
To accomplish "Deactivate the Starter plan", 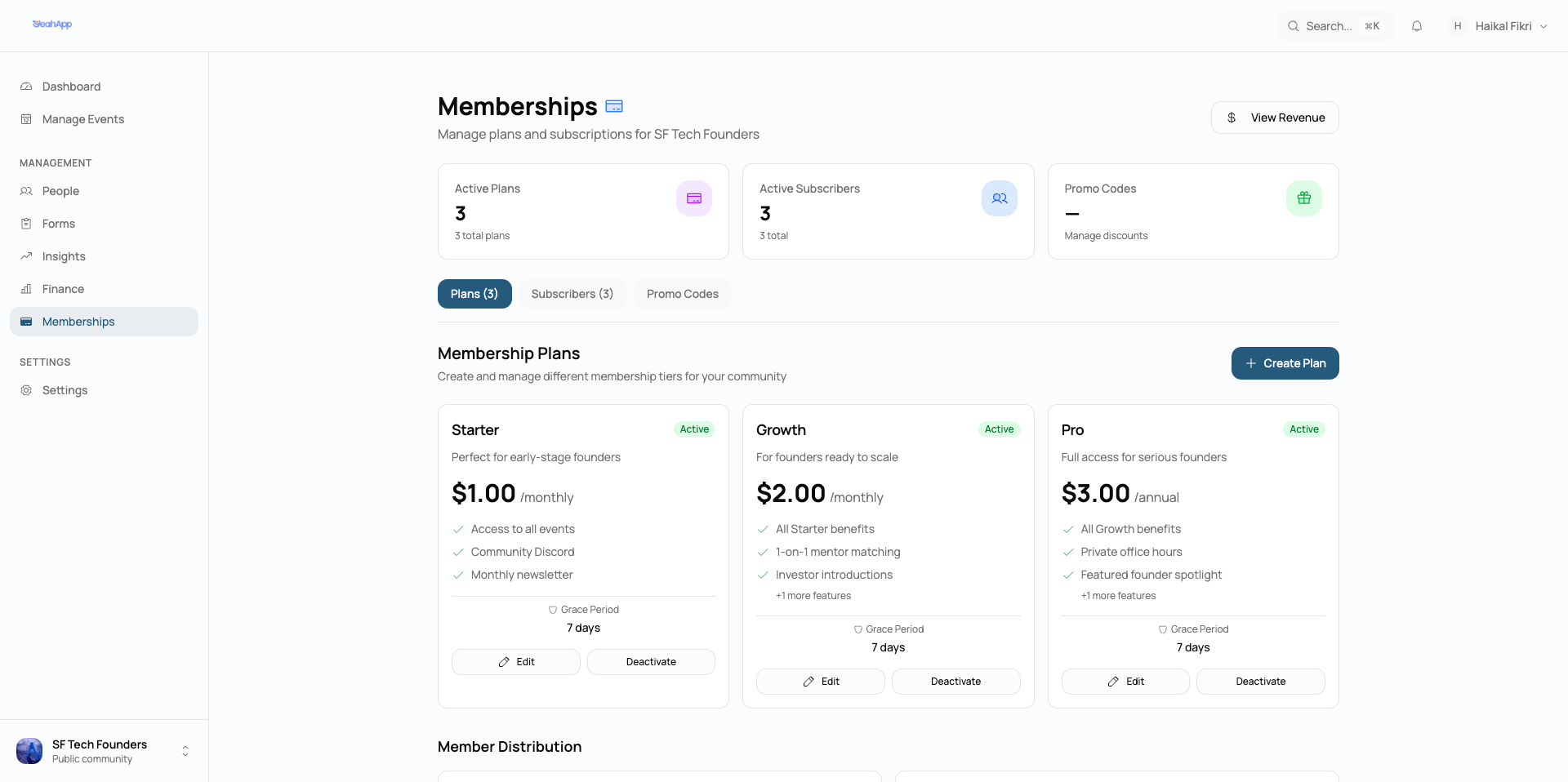I will coord(651,662).
